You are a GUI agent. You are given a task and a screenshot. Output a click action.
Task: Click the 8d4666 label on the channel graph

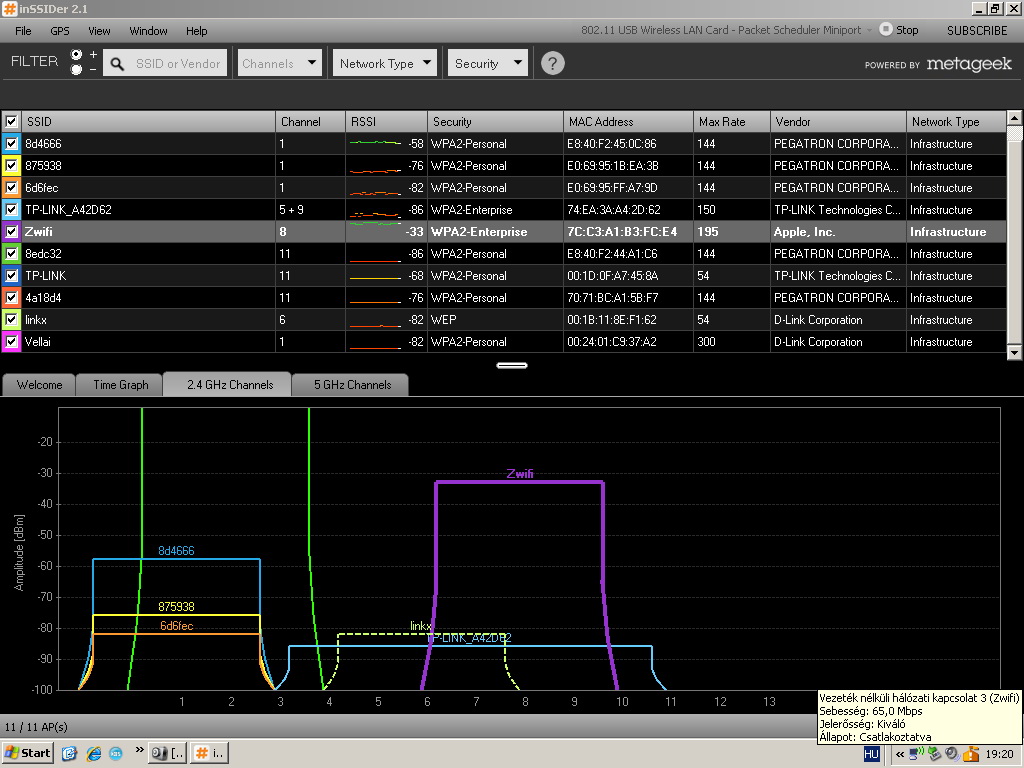176,551
